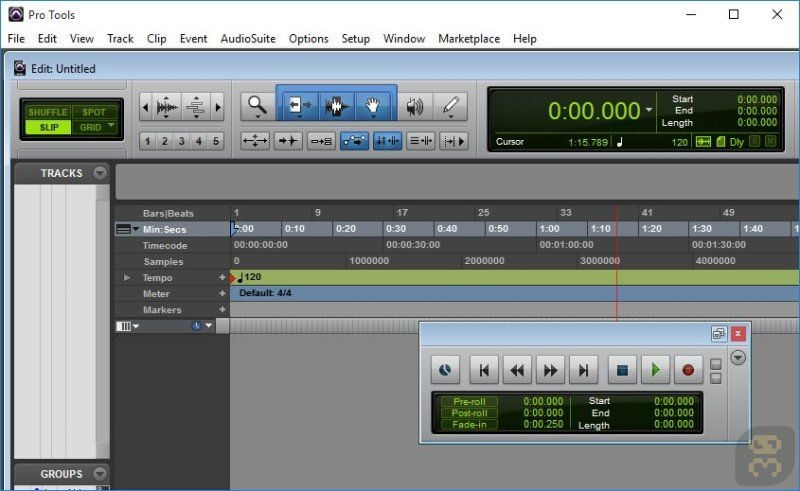The width and height of the screenshot is (800, 491).
Task: Click Default: 4/4 meter marker
Action: coord(265,293)
